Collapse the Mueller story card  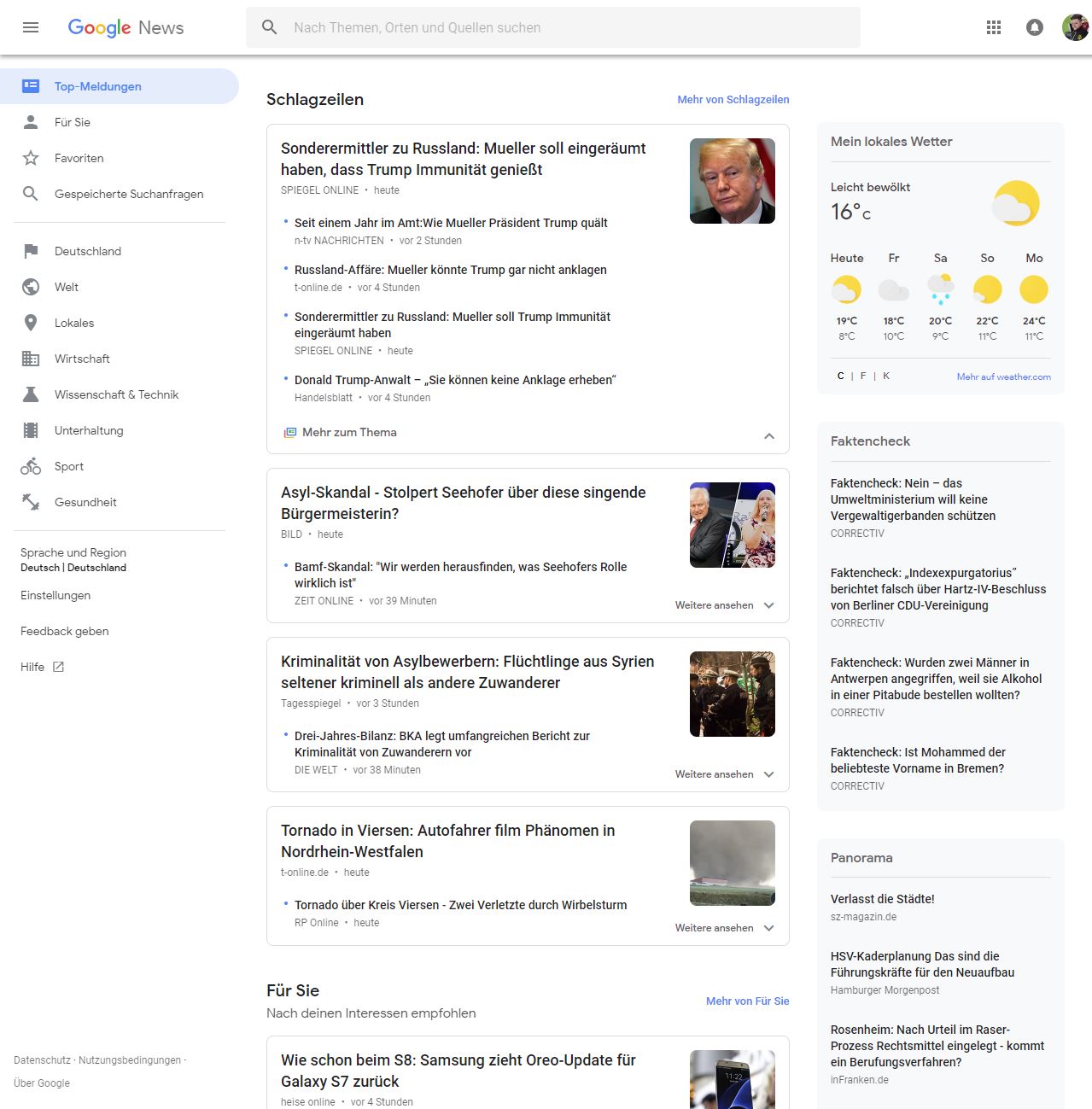tap(769, 435)
